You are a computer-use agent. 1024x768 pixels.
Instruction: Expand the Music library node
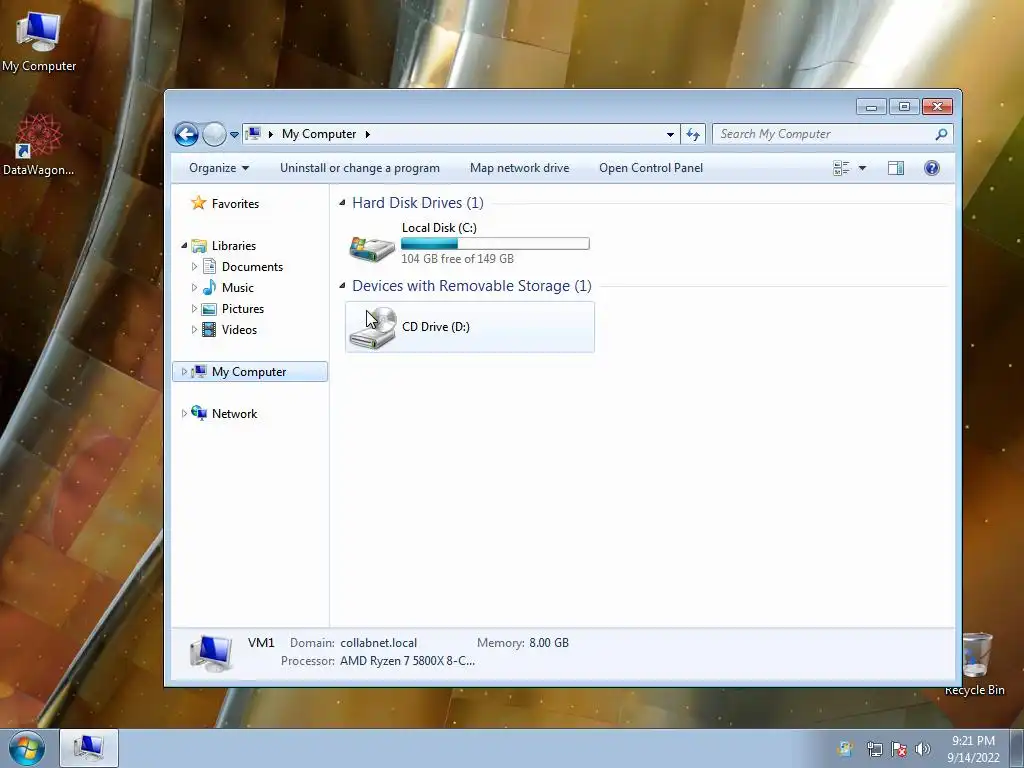[194, 287]
